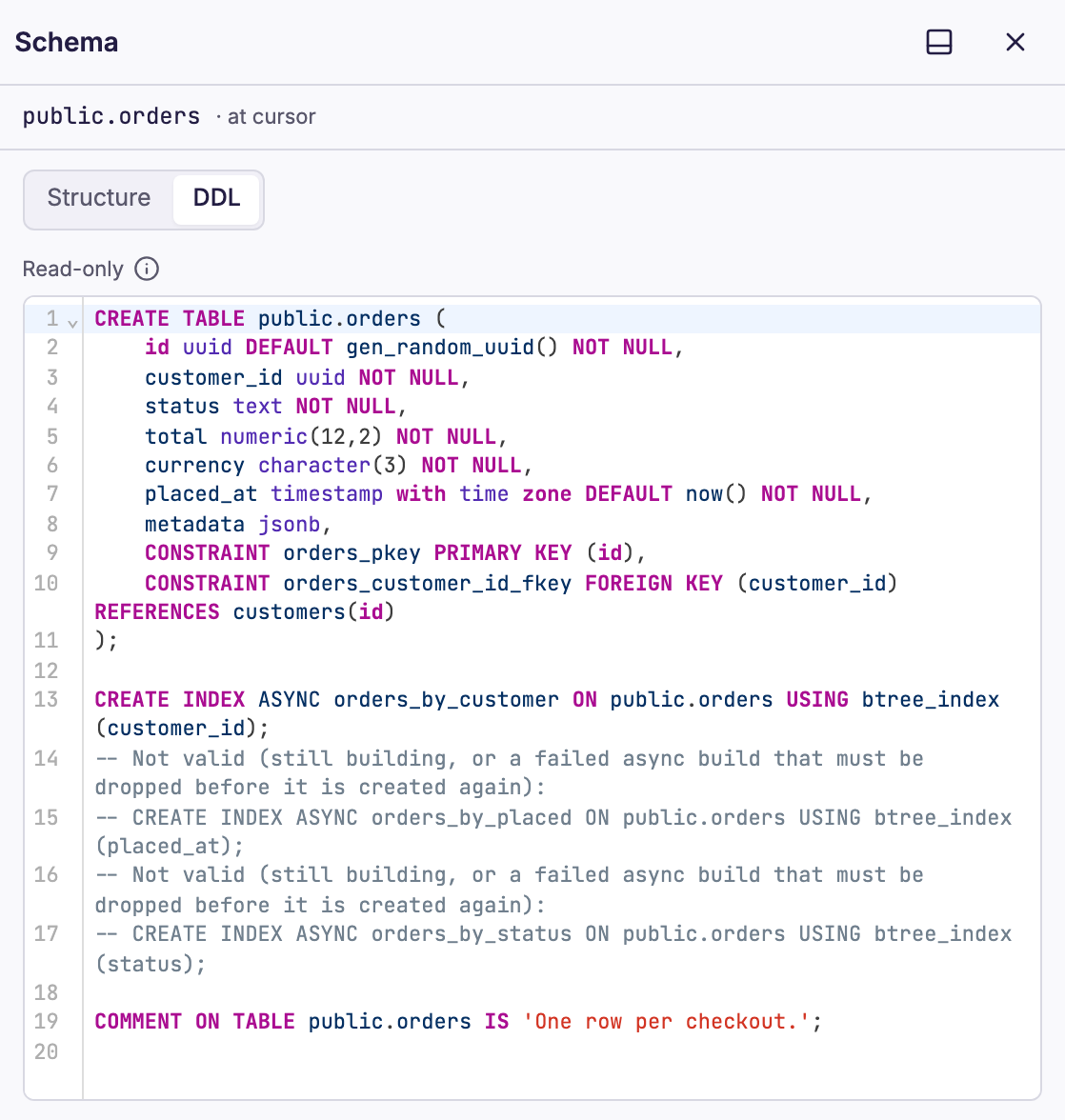Click line number 19 in the gutter
The width and height of the screenshot is (1065, 1120).
[46, 1021]
